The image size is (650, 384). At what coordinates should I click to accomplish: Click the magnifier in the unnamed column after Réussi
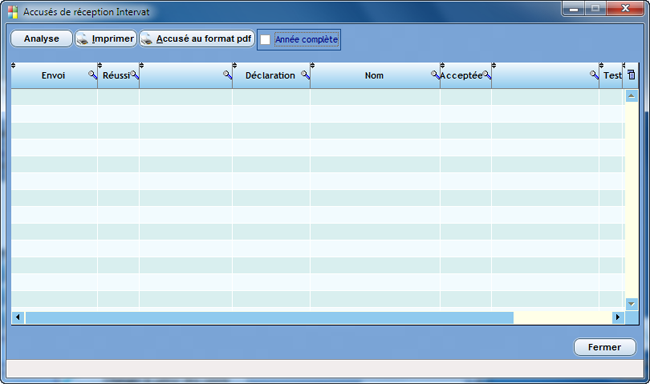pyautogui.click(x=228, y=75)
